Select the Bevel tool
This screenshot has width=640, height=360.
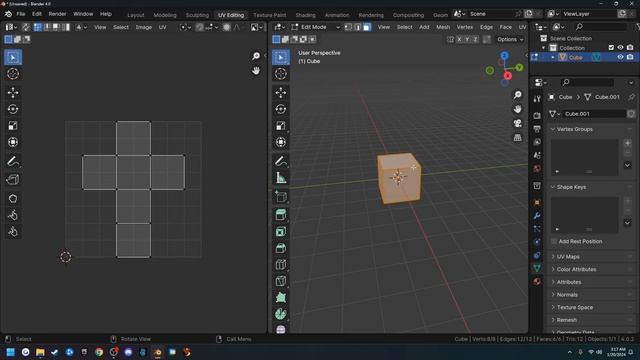281,248
